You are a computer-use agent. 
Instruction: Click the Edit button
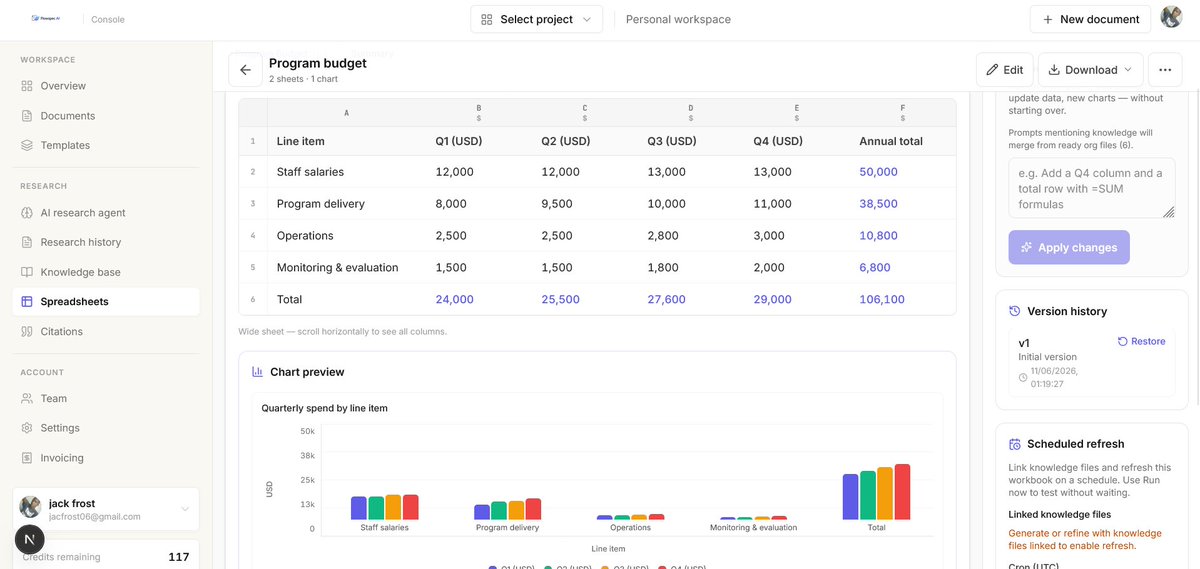1005,70
